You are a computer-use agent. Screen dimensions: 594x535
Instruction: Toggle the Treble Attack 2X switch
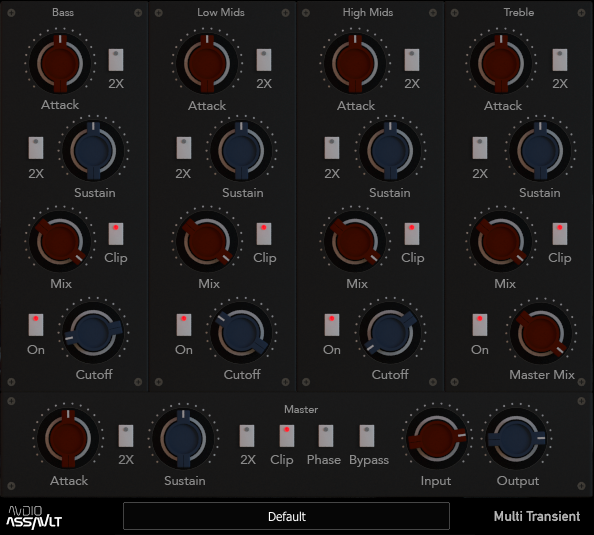coord(560,60)
